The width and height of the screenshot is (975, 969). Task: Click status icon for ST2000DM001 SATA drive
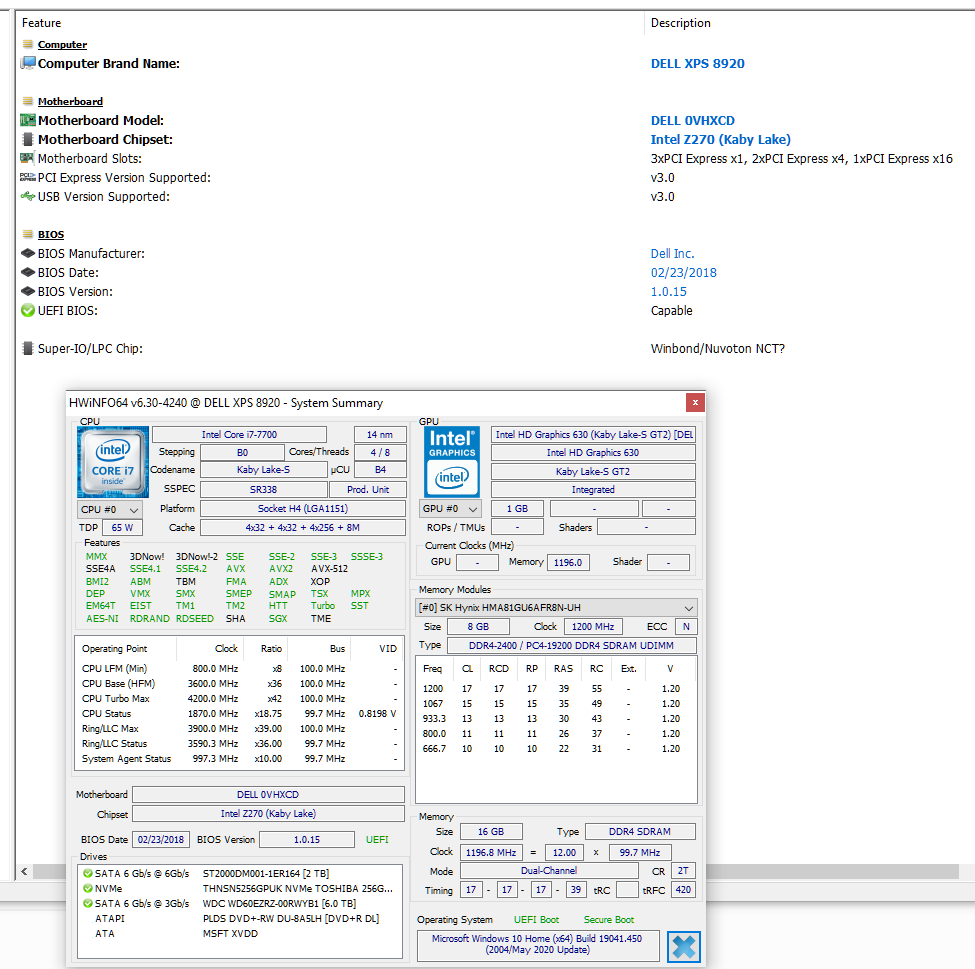point(88,873)
